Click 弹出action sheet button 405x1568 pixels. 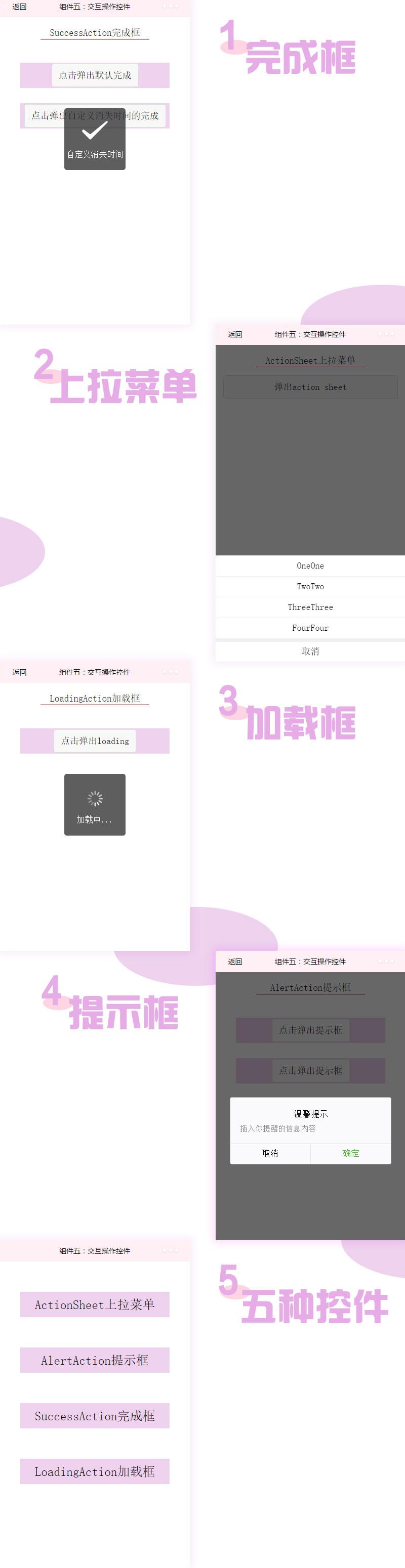310,387
